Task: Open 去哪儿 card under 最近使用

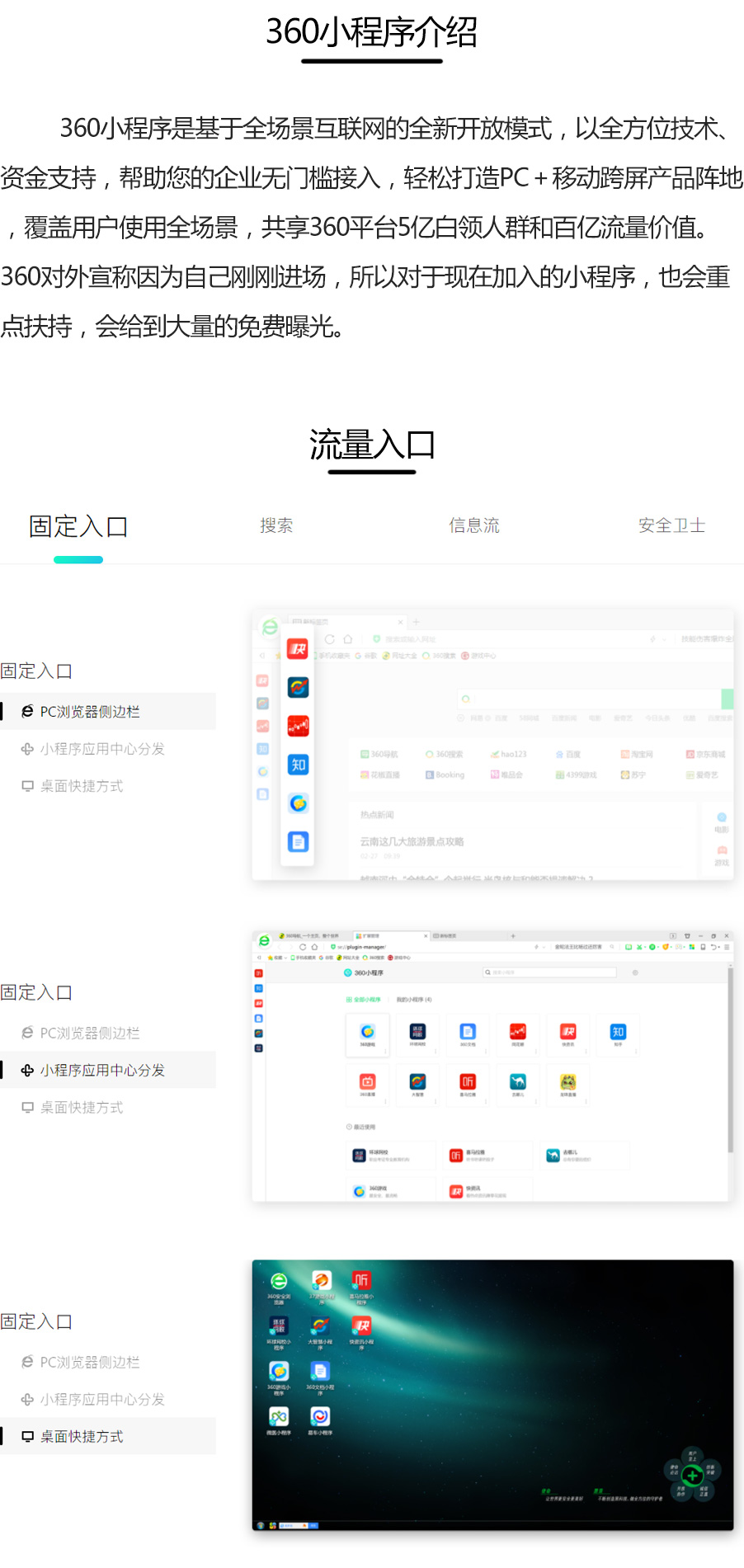Action: (585, 1156)
